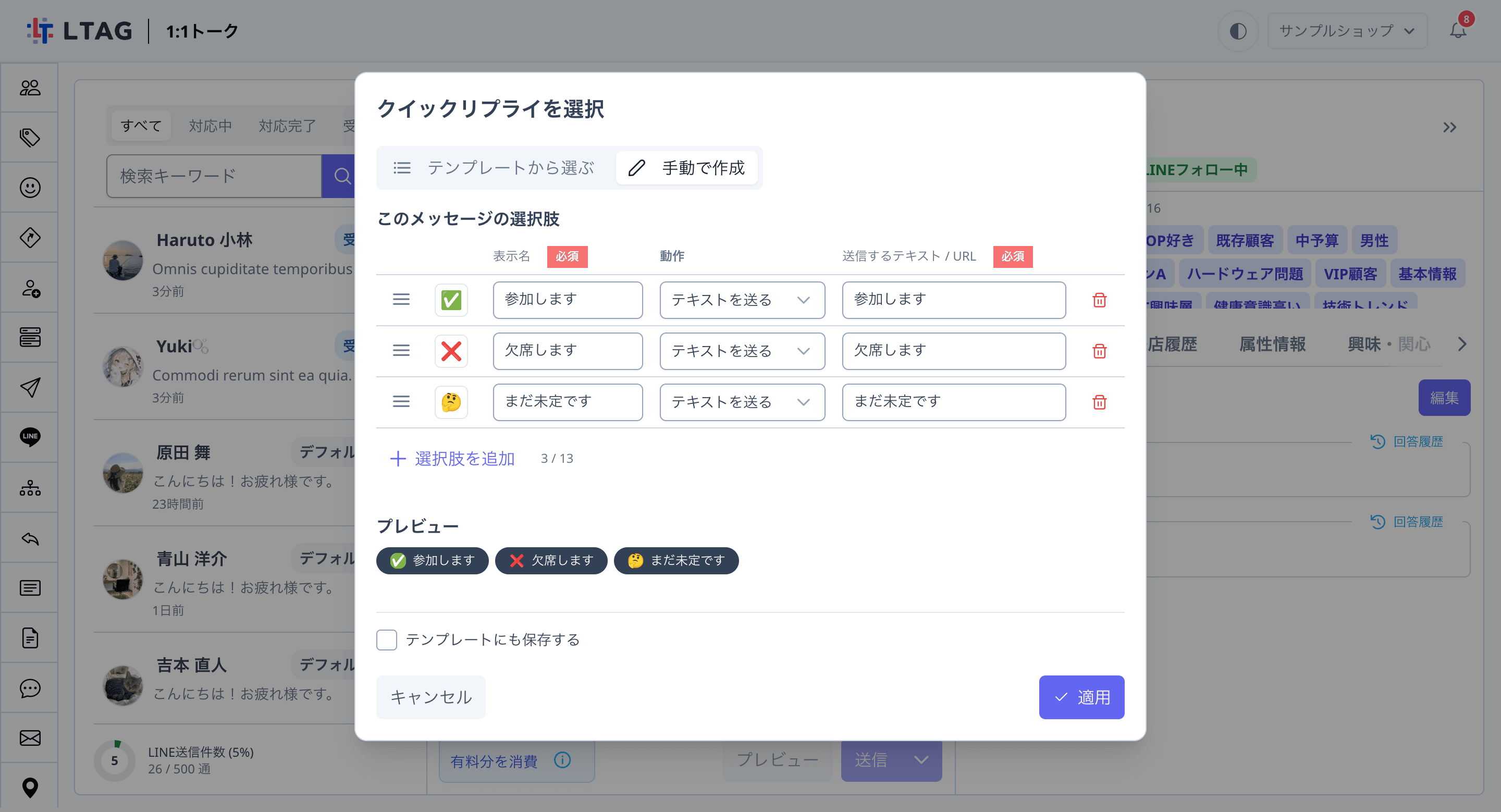1501x812 pixels.
Task: Click the 欠席します preview chip
Action: (551, 560)
